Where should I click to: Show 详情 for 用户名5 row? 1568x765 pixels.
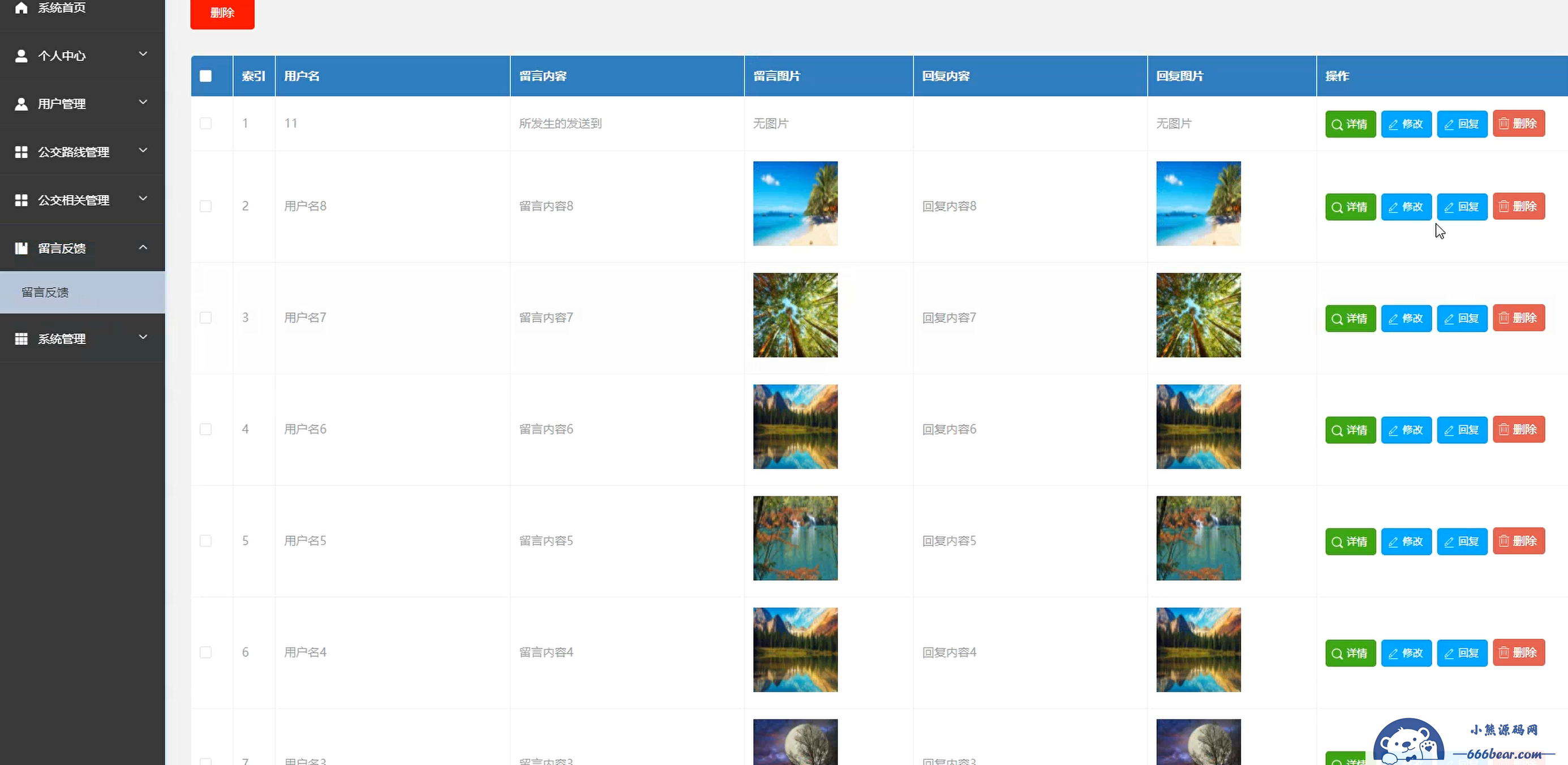tap(1350, 541)
